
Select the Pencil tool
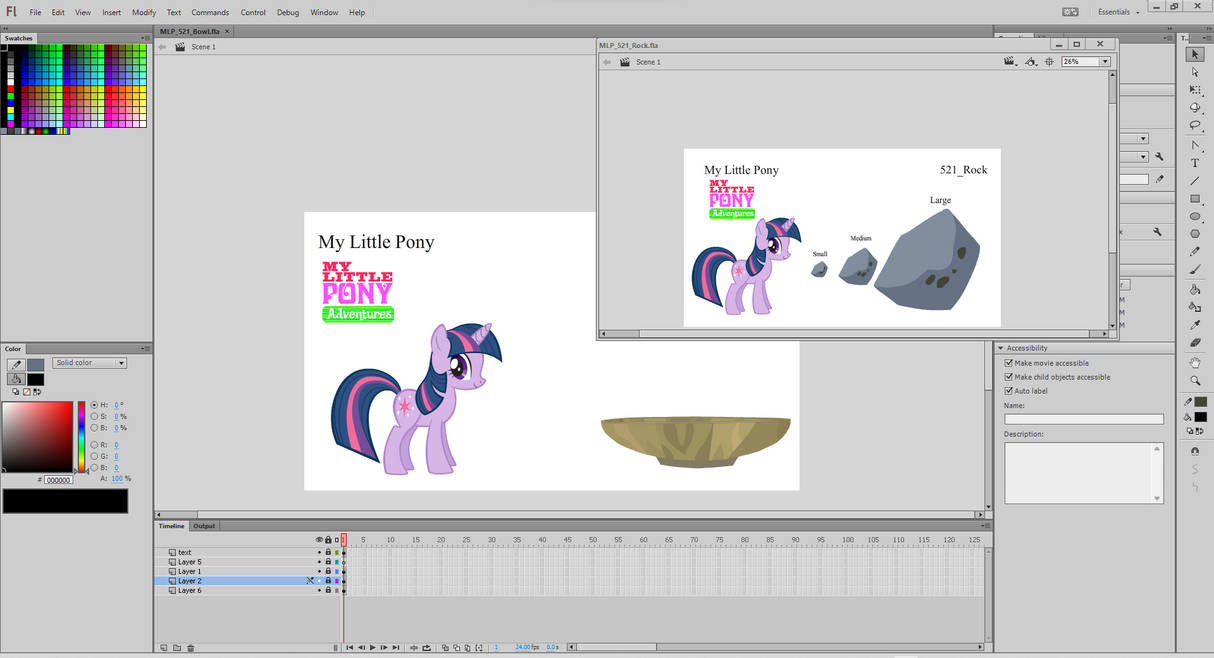(x=1195, y=253)
